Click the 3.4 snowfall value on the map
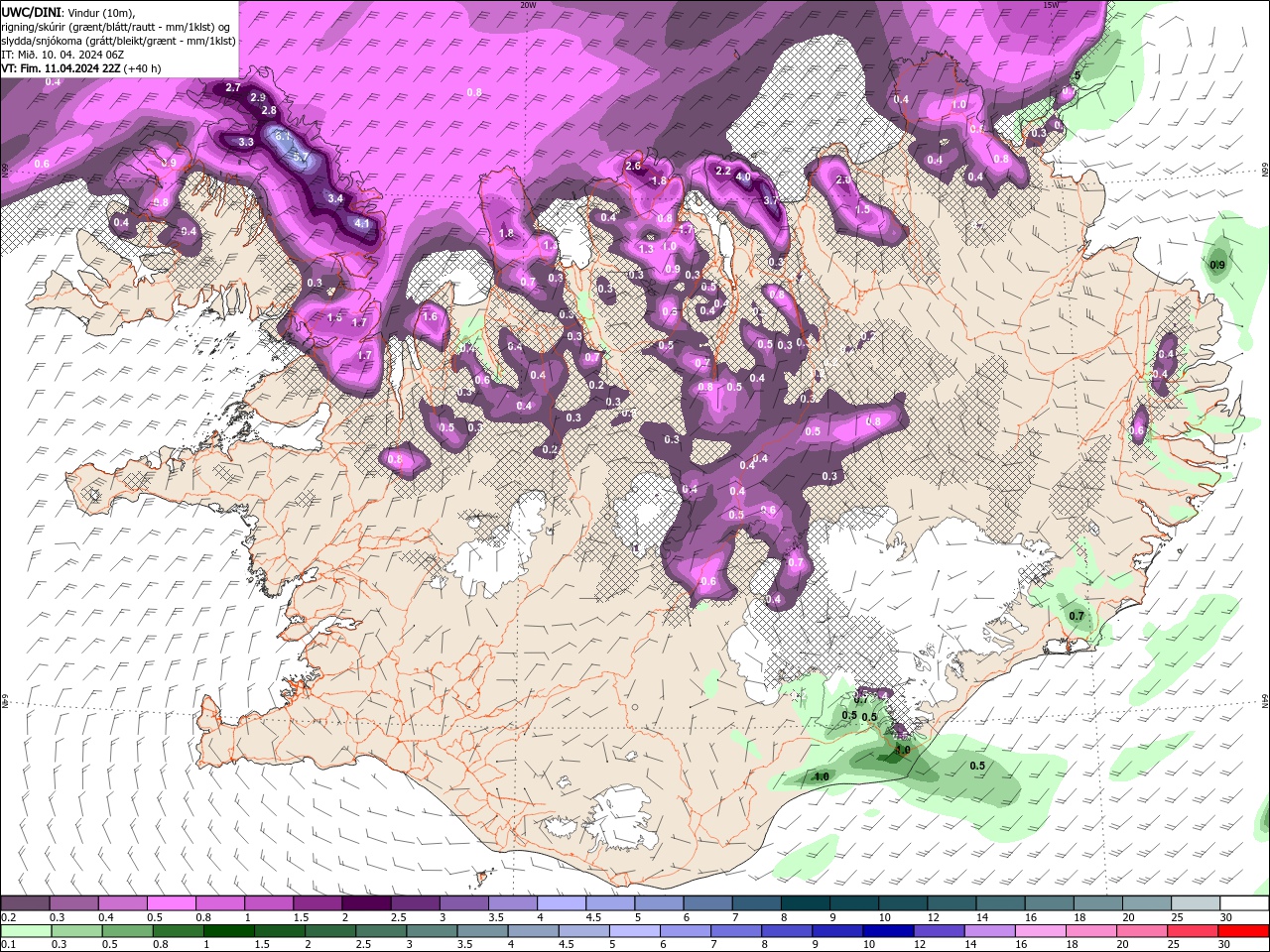 335,199
